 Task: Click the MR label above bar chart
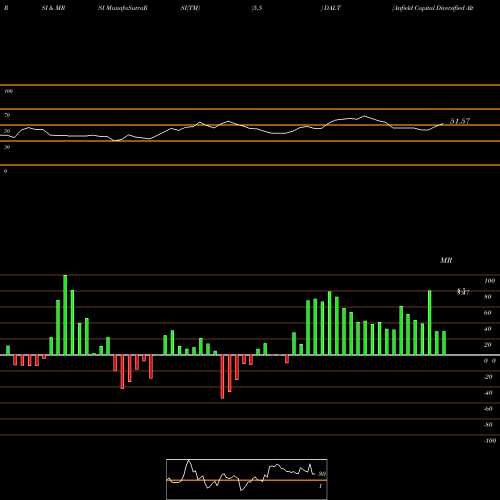coord(446,260)
